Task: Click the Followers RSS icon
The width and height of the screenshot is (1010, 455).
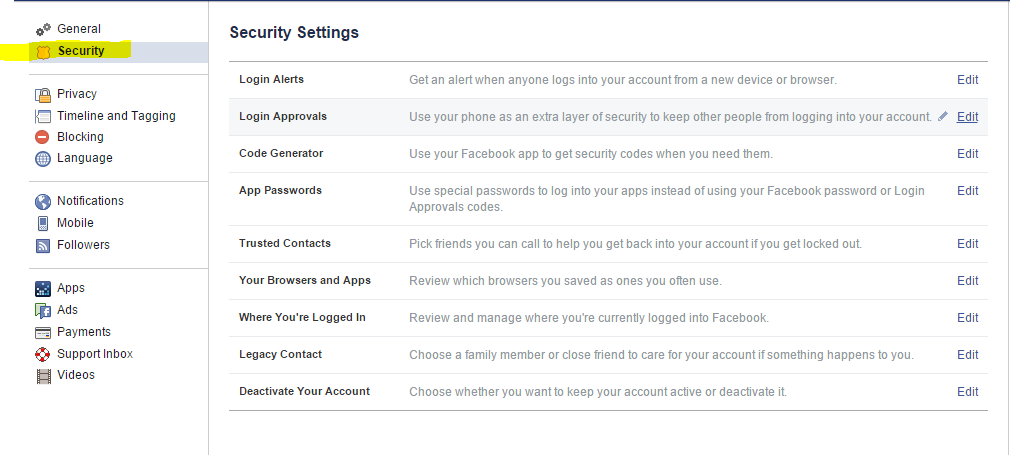Action: click(x=43, y=246)
